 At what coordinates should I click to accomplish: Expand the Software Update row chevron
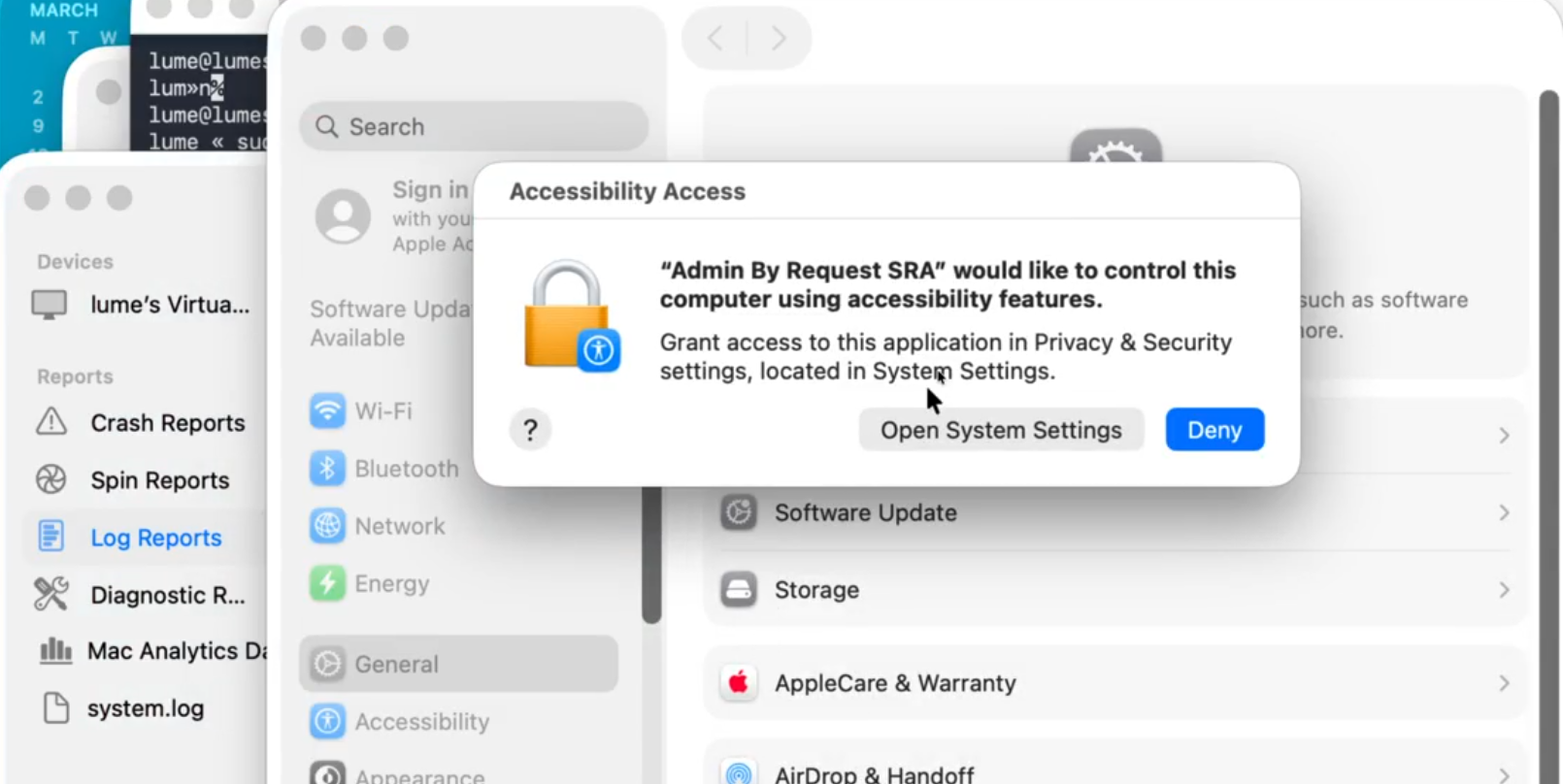(x=1504, y=512)
